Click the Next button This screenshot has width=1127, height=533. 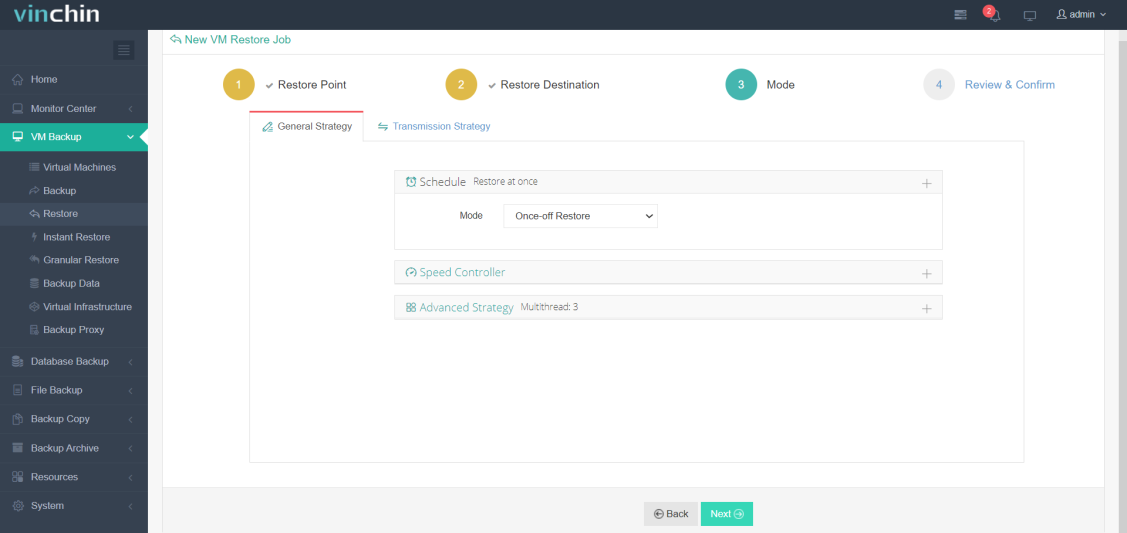pos(726,514)
